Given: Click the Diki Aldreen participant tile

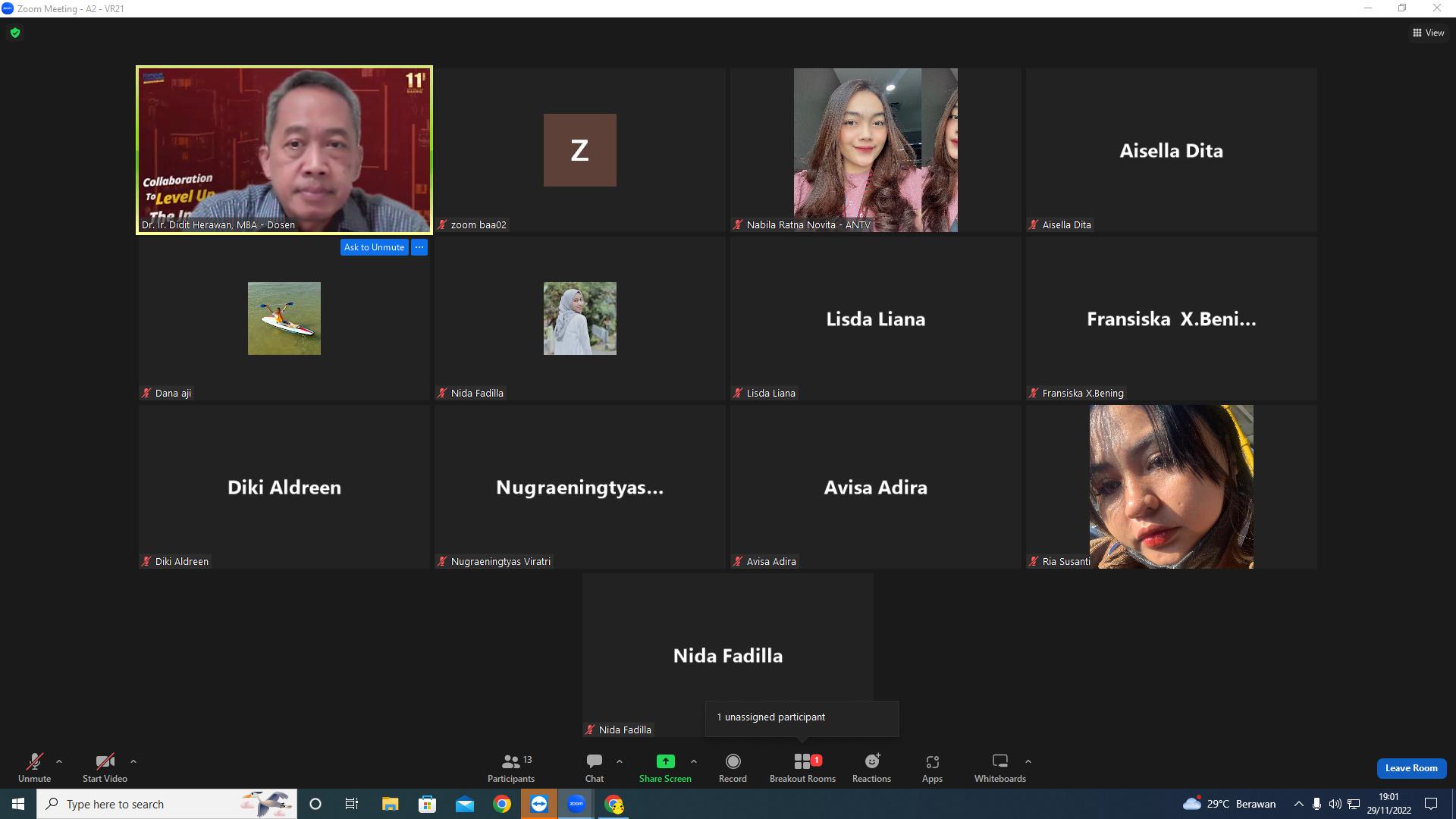Looking at the screenshot, I should click(284, 487).
